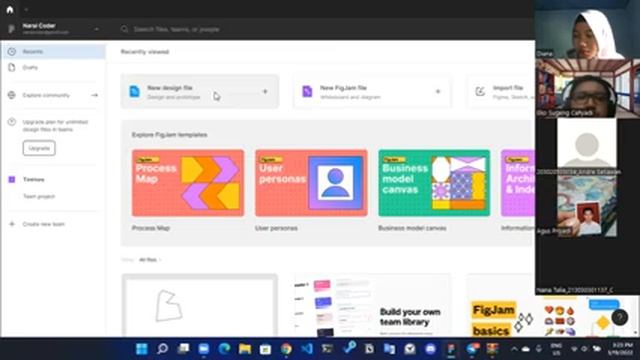Image resolution: width=640 pixels, height=360 pixels.
Task: Click the Recently viewed heading
Action: [x=144, y=52]
